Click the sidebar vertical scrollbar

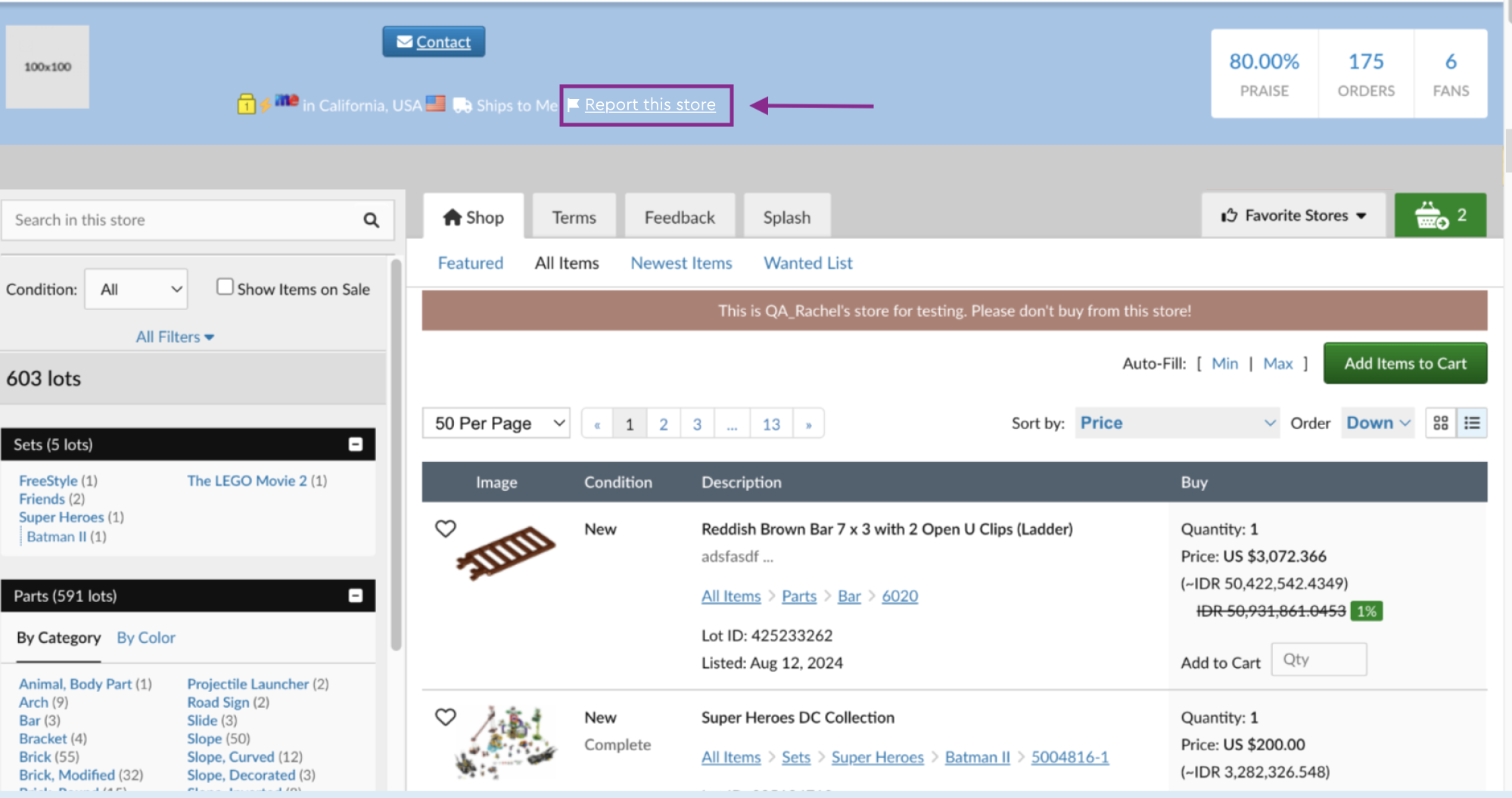(396, 454)
